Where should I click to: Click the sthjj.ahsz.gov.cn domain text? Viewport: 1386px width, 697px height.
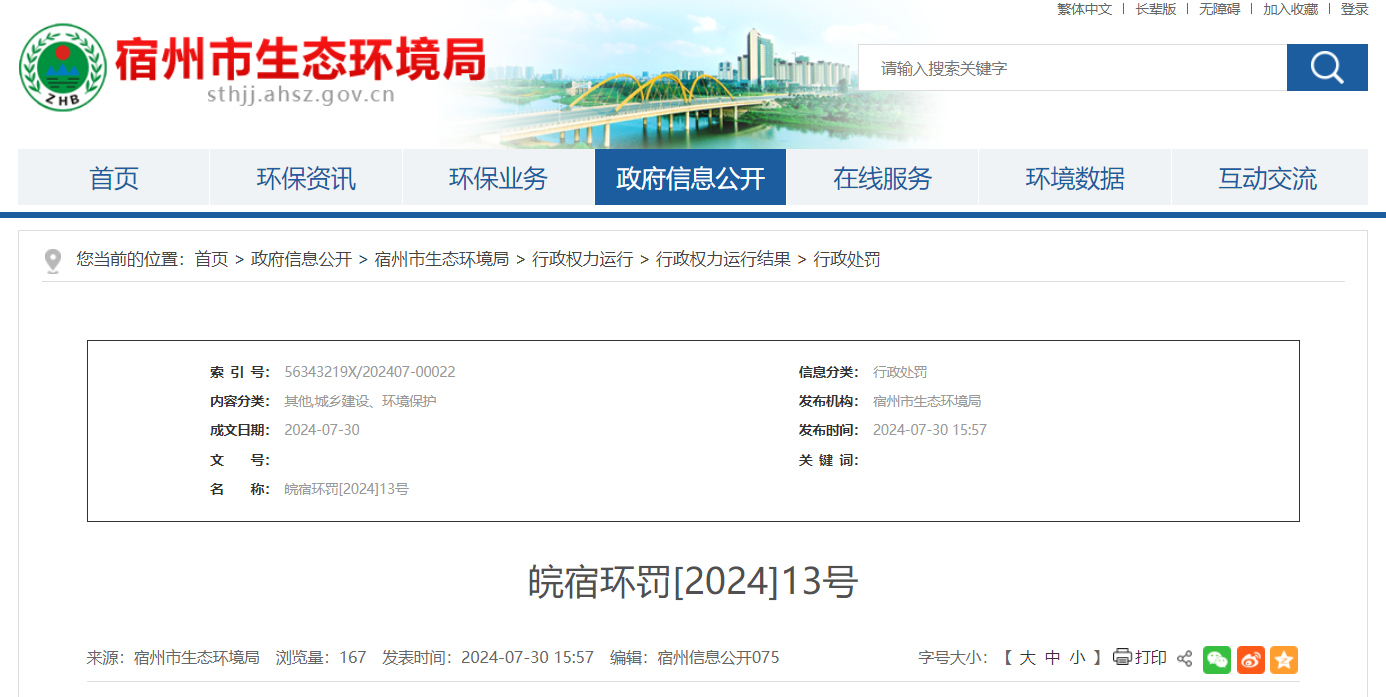point(300,96)
